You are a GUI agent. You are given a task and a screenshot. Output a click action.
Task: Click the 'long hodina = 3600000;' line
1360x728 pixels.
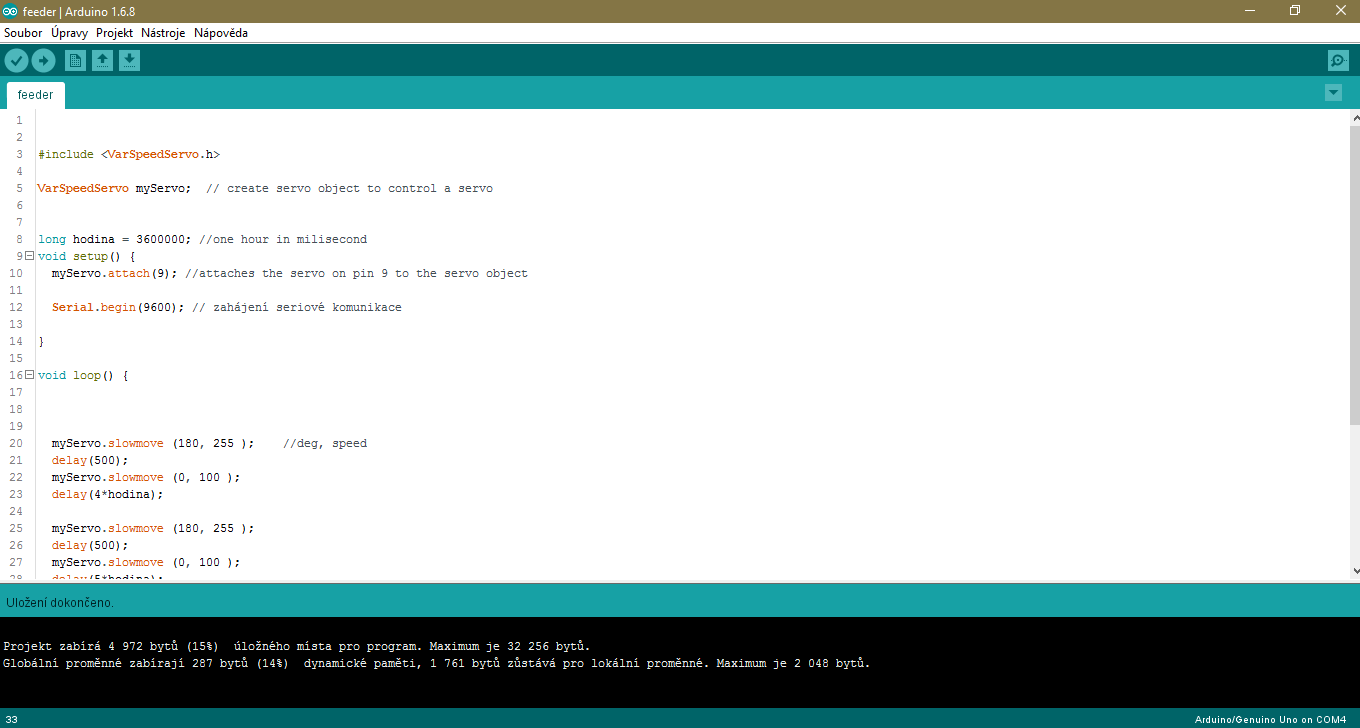115,239
